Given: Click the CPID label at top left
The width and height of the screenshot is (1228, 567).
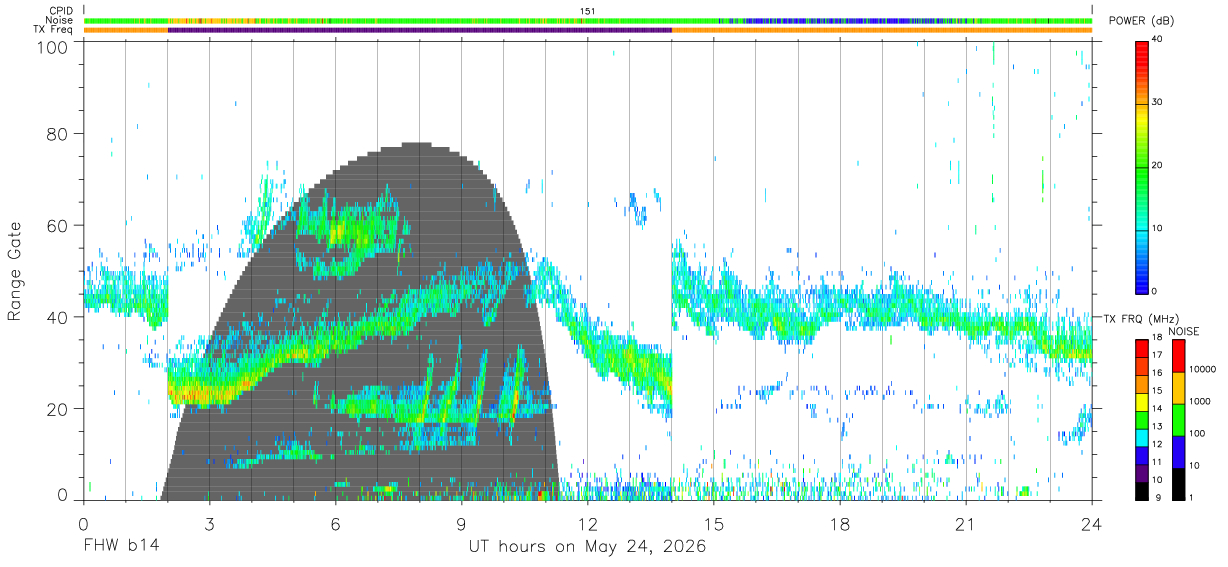Looking at the screenshot, I should coord(59,10).
